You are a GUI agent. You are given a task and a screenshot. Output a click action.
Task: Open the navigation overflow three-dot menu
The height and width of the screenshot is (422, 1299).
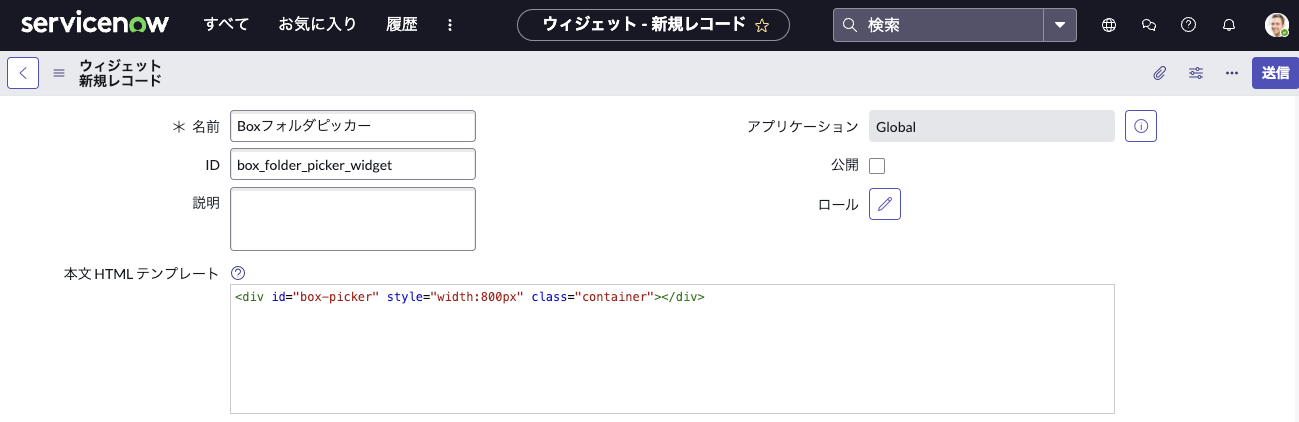(449, 25)
